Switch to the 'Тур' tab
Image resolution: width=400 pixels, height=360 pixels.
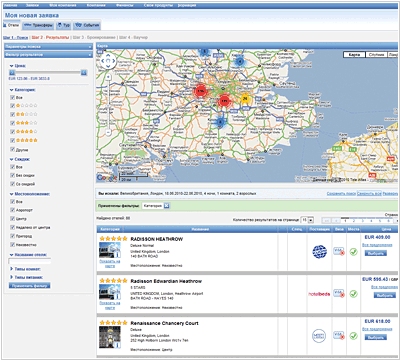click(x=63, y=25)
